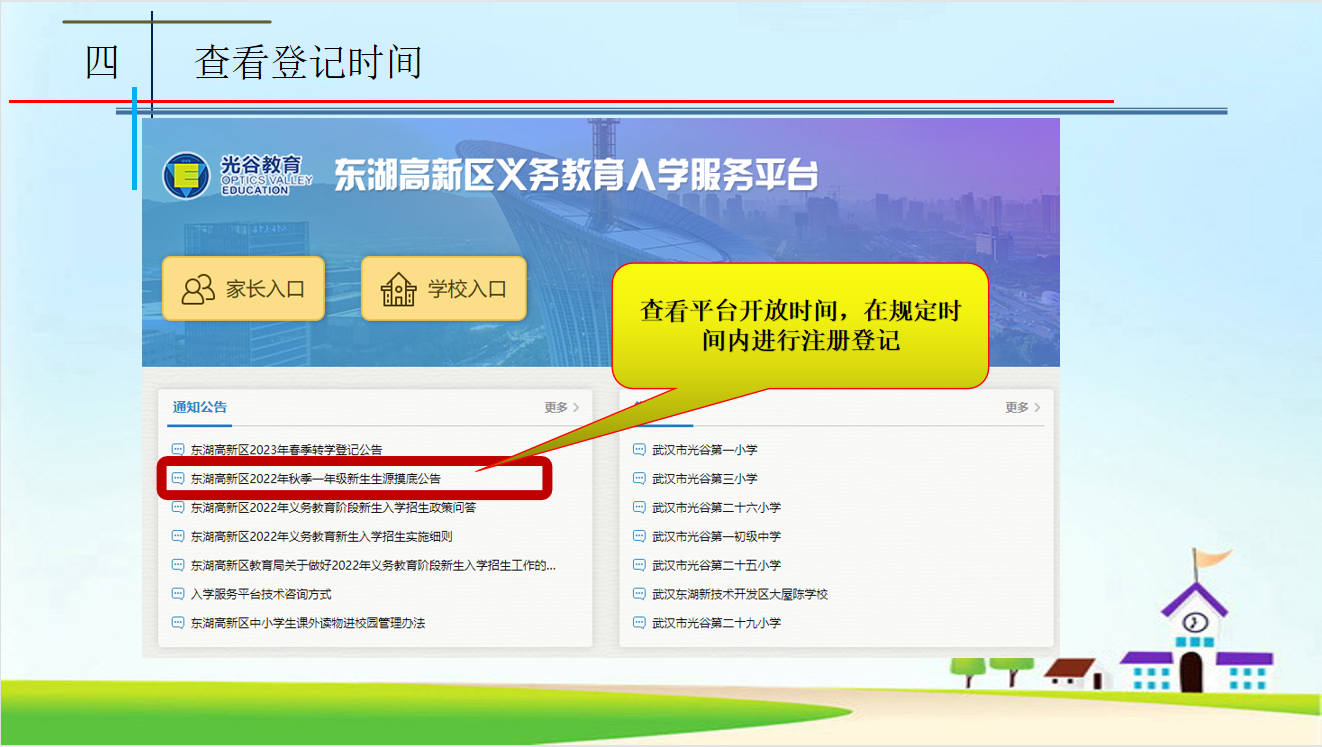Select the 通知公告 tab heading

click(200, 407)
